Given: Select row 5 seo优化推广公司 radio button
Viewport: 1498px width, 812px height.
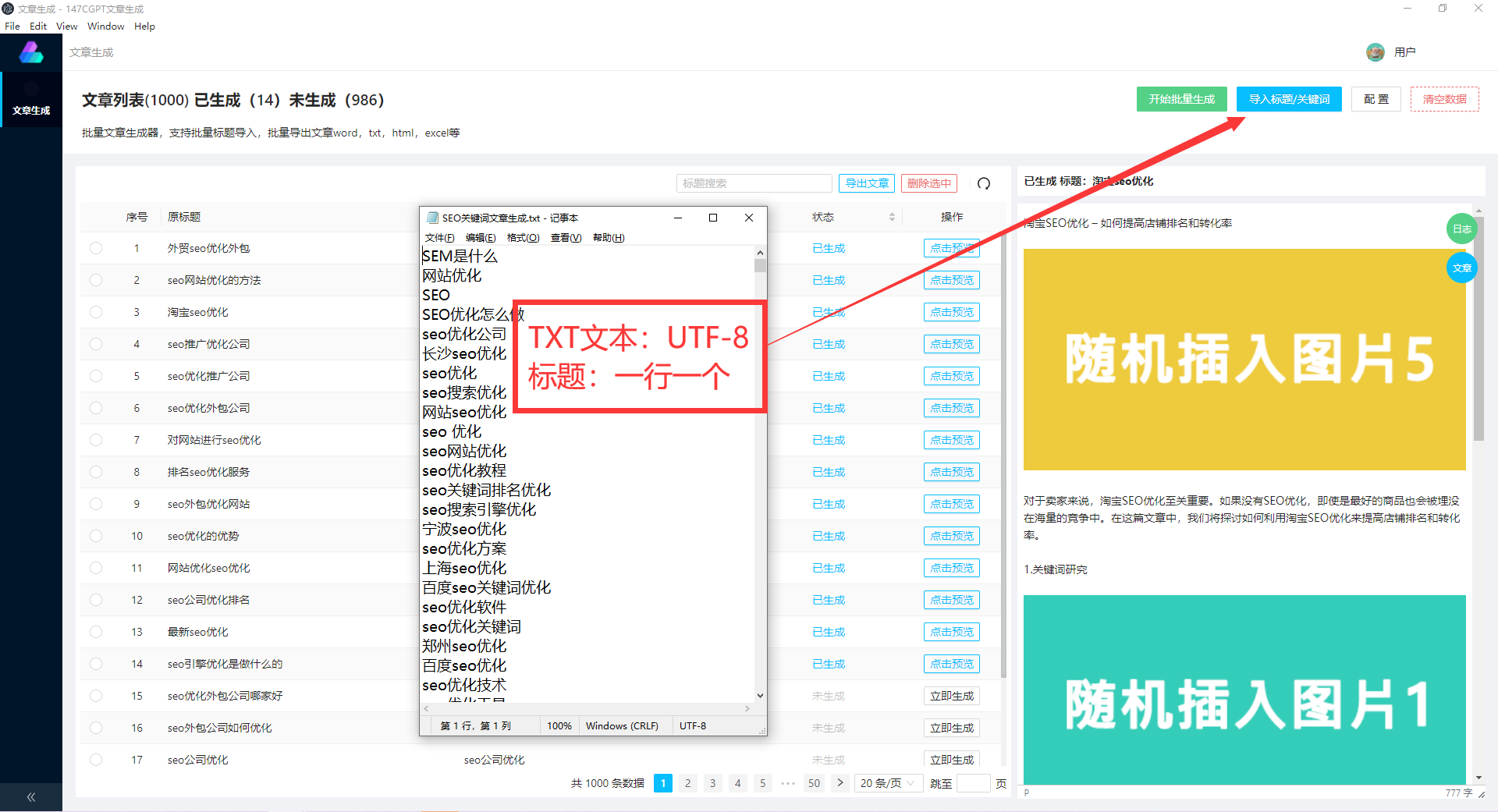Looking at the screenshot, I should 96,376.
